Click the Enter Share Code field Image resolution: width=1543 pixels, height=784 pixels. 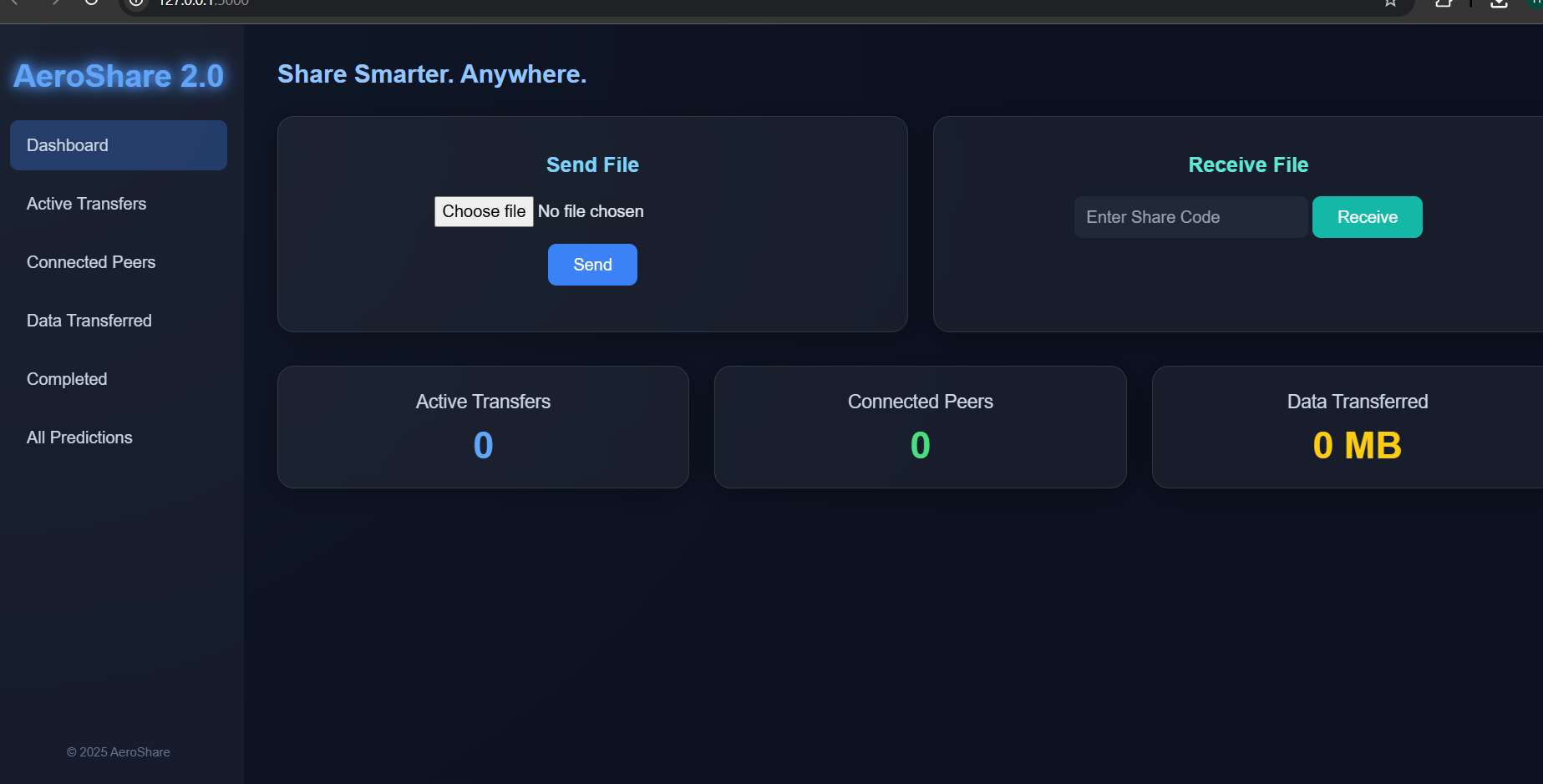pyautogui.click(x=1190, y=216)
